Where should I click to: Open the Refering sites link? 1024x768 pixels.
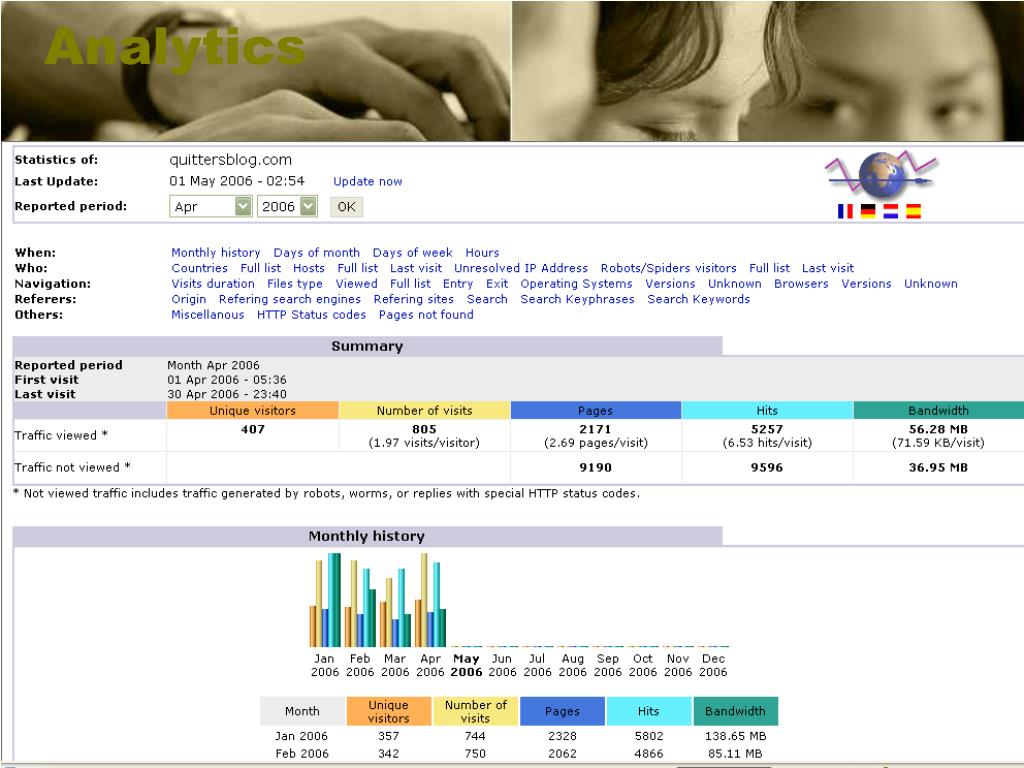[x=413, y=299]
